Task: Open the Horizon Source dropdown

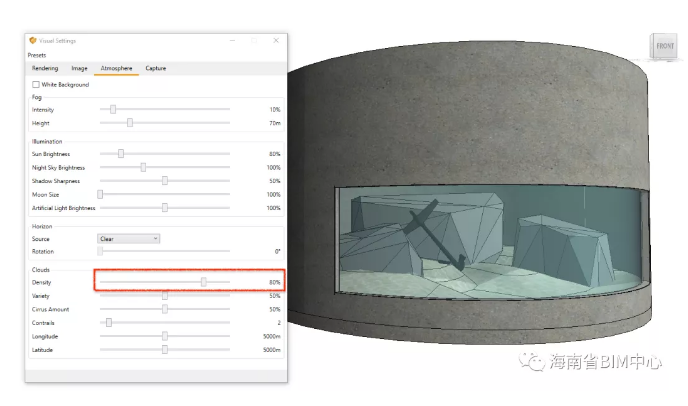Action: [x=129, y=239]
